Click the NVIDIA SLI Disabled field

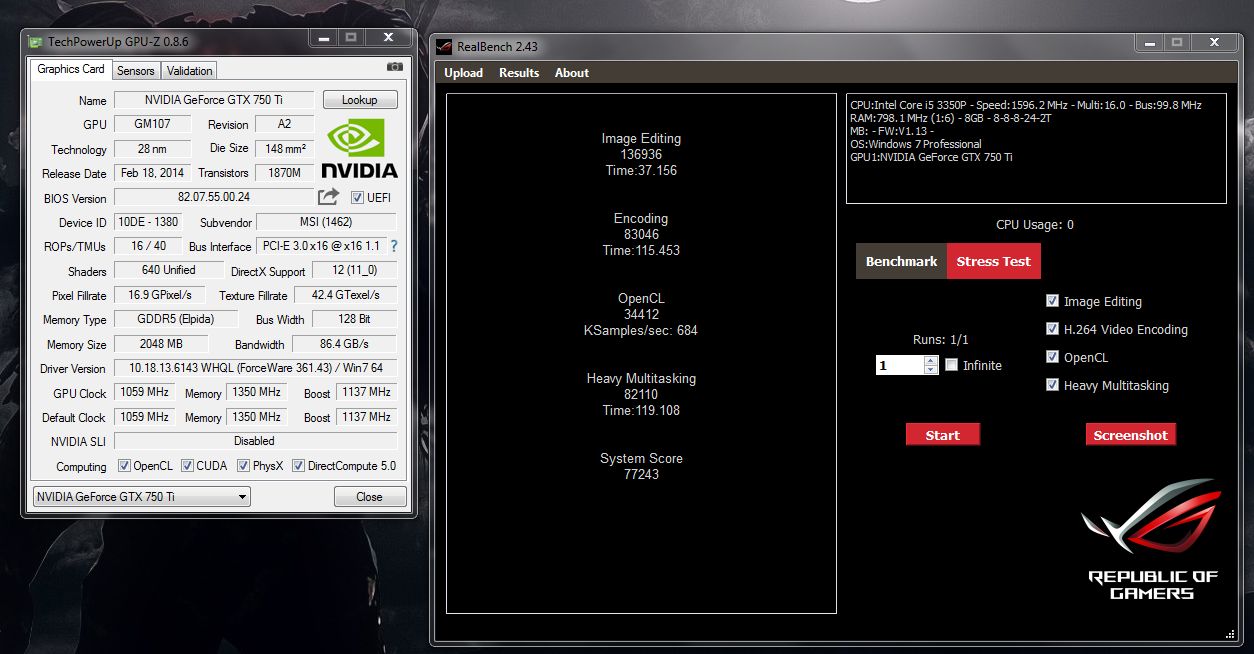coord(255,441)
